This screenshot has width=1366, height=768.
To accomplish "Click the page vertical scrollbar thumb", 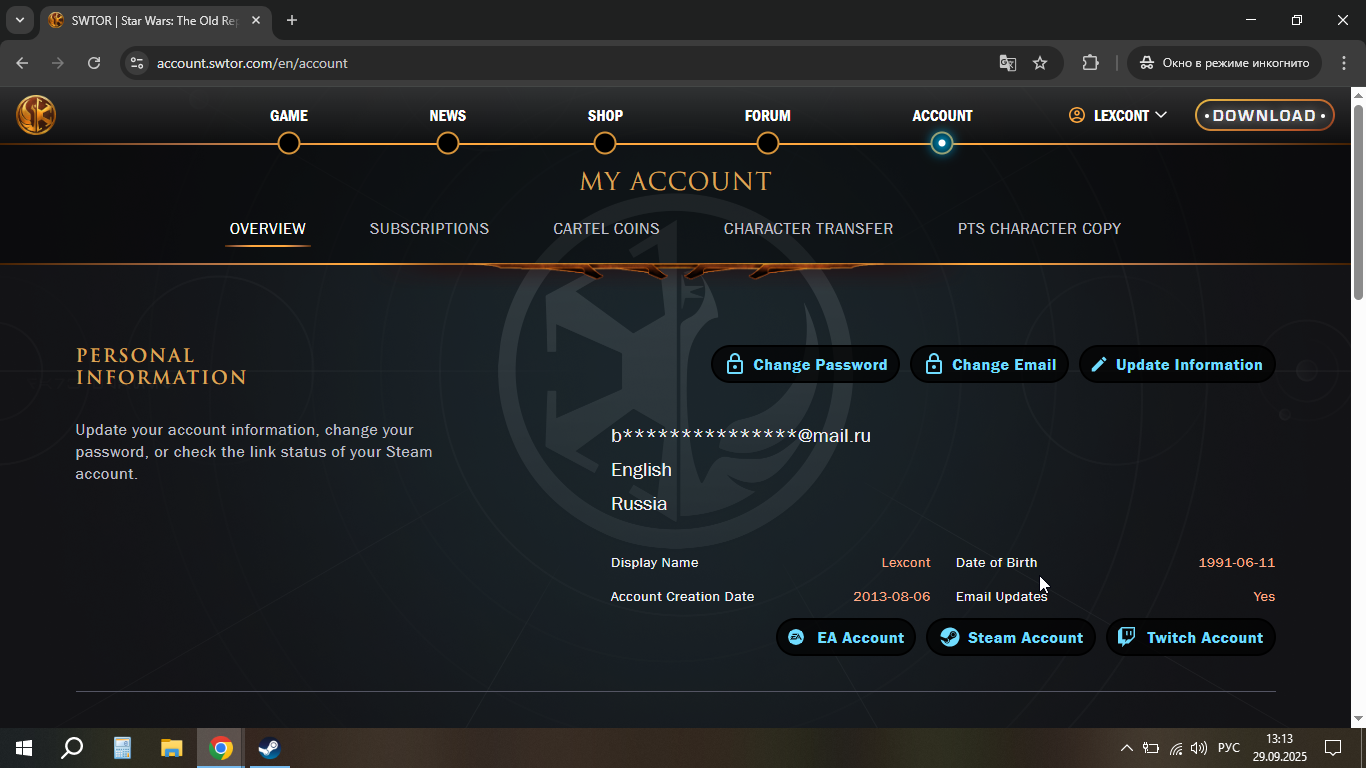I will pyautogui.click(x=1358, y=200).
